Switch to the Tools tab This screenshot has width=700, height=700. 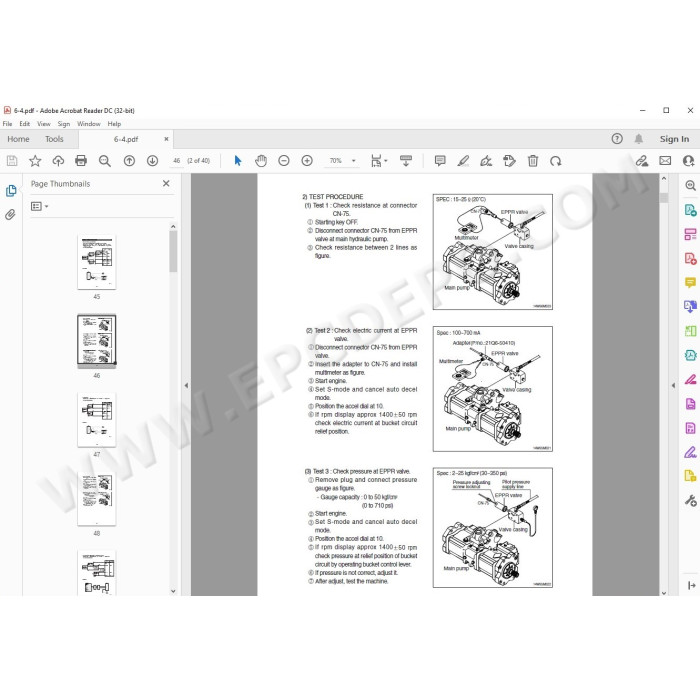coord(54,139)
